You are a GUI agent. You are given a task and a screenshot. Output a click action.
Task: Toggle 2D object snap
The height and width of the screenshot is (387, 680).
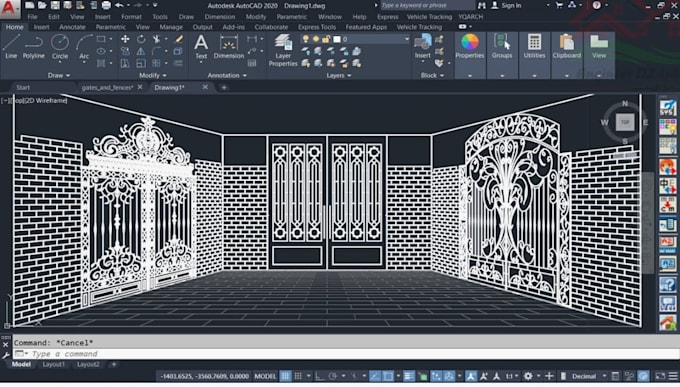coord(388,376)
